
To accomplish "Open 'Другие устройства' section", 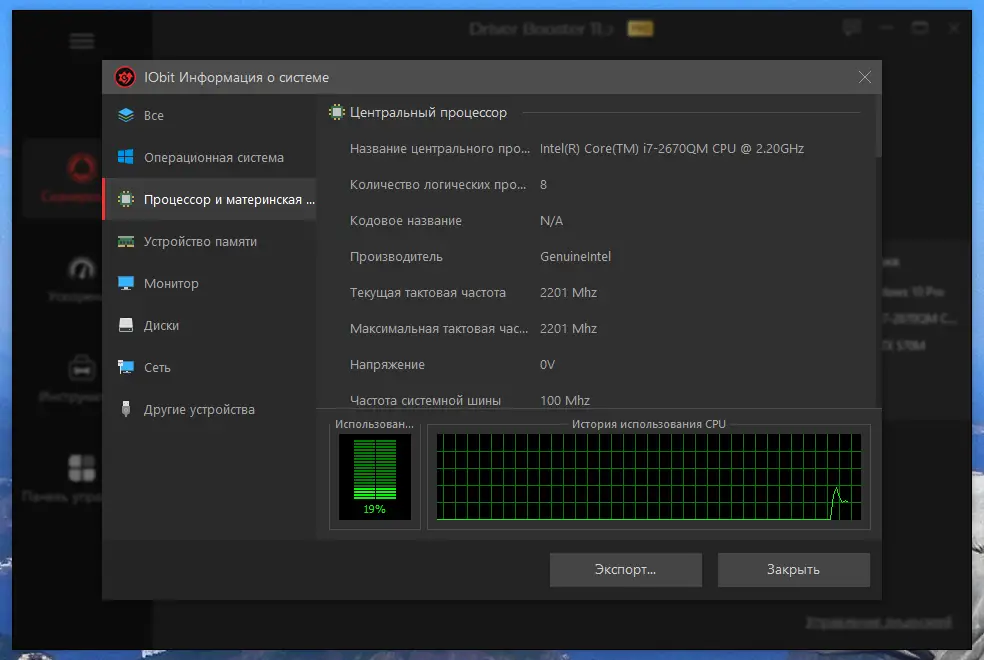I will pyautogui.click(x=209, y=410).
